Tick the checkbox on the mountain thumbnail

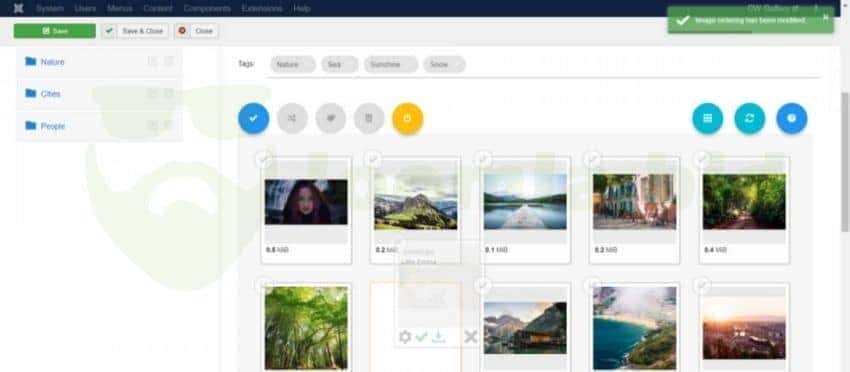(373, 159)
